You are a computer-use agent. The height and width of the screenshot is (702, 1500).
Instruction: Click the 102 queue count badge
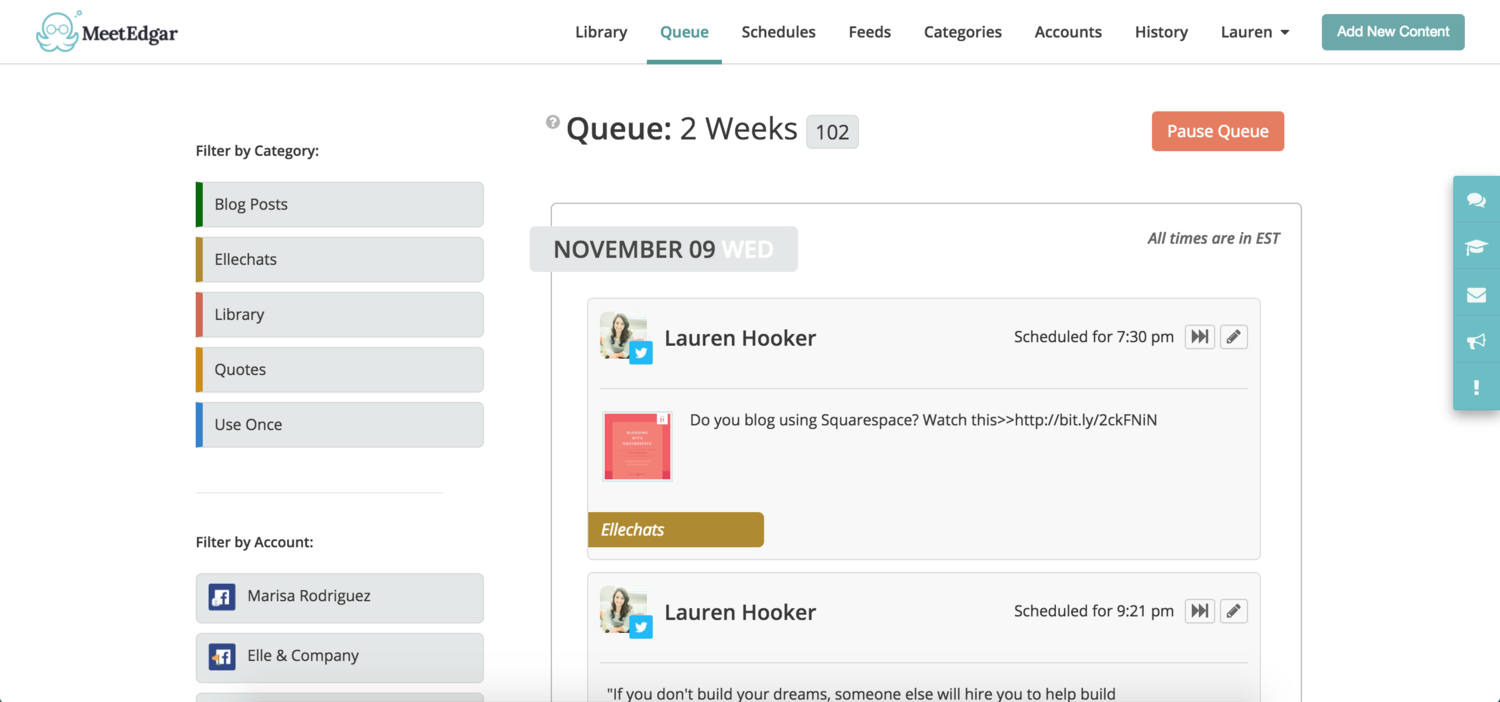point(832,132)
